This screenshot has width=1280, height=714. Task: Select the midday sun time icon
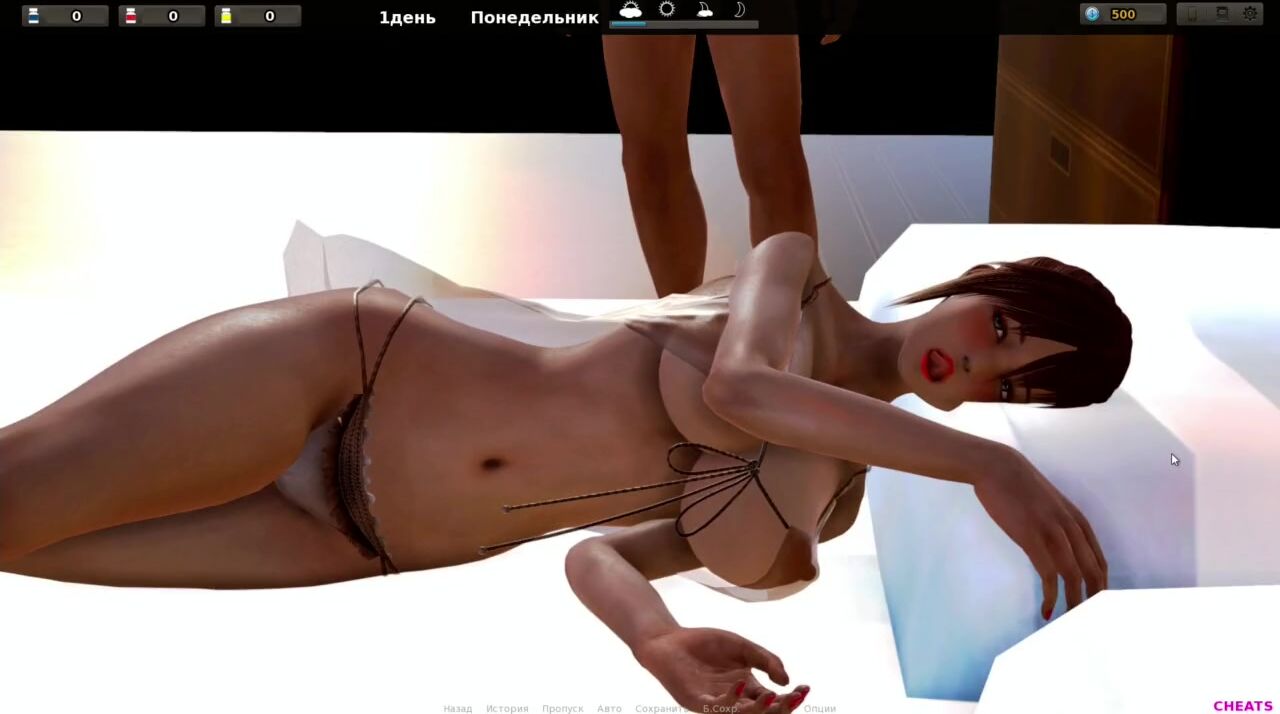[667, 10]
